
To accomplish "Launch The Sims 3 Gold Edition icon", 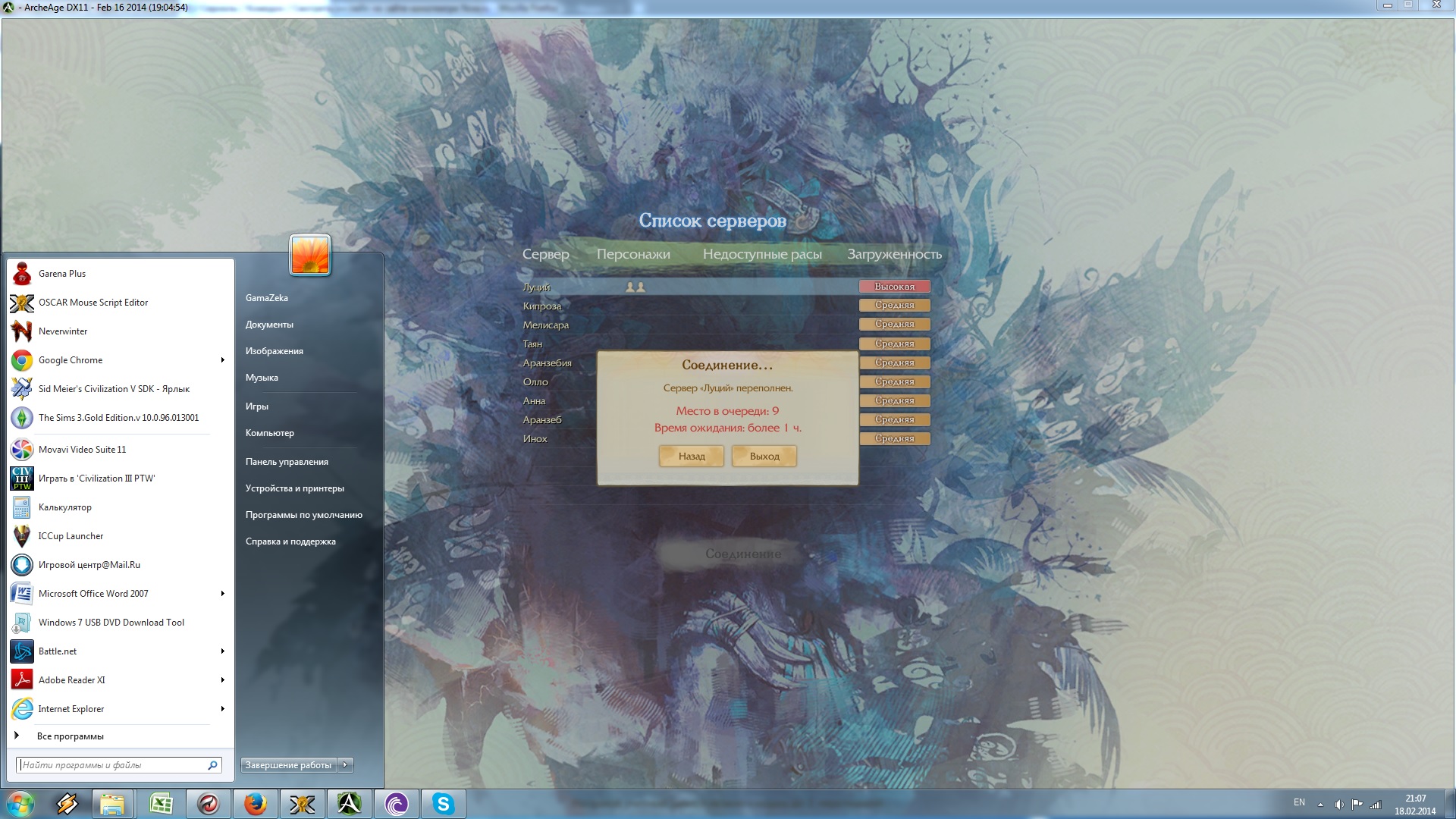I will tap(21, 418).
